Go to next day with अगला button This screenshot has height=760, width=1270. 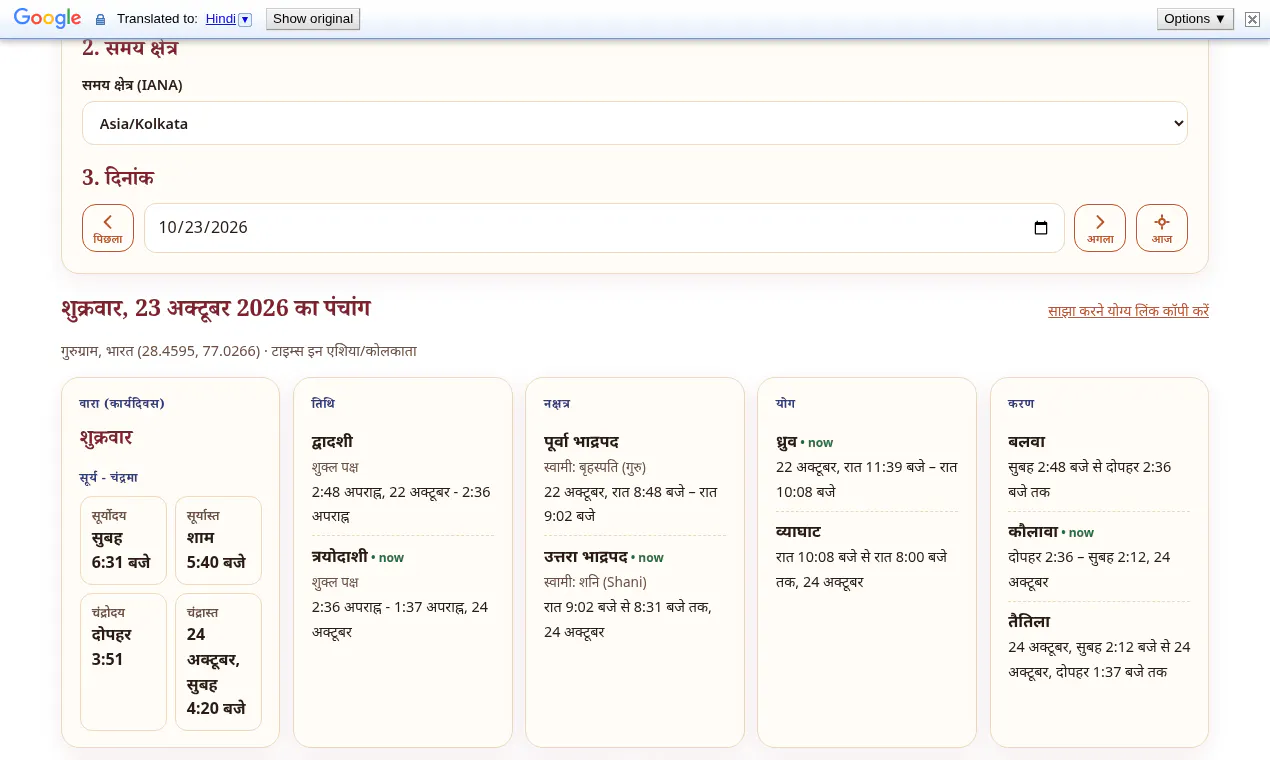1100,228
